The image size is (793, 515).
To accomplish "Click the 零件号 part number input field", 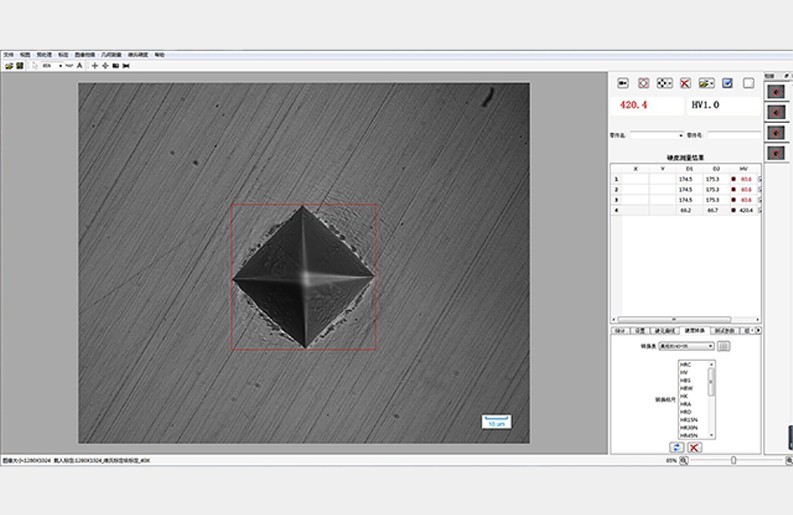I will (734, 135).
